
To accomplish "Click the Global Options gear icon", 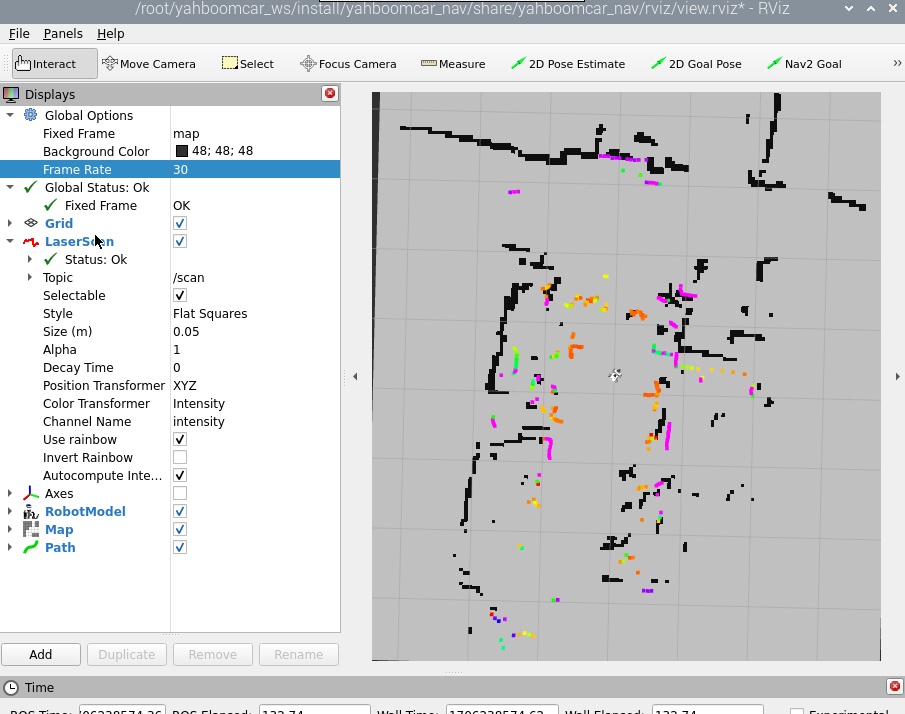I will click(31, 115).
